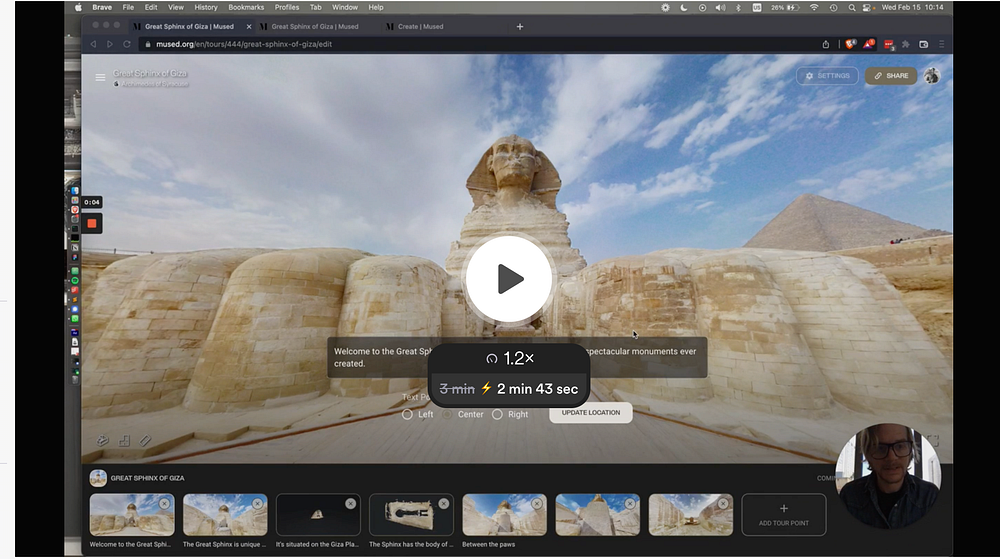Click the Share button

click(x=891, y=75)
